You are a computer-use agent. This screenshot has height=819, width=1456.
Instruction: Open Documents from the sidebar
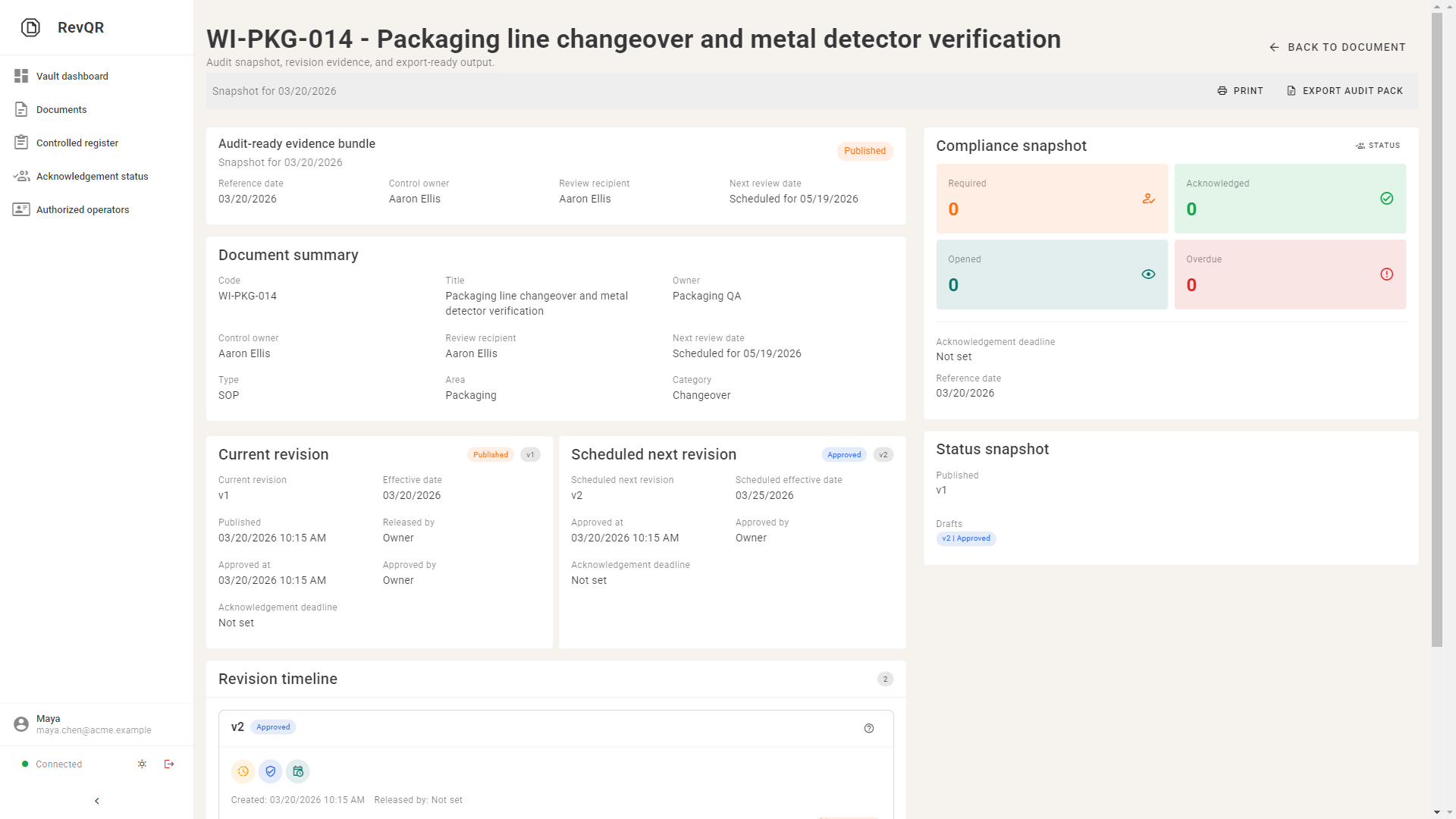pos(61,109)
